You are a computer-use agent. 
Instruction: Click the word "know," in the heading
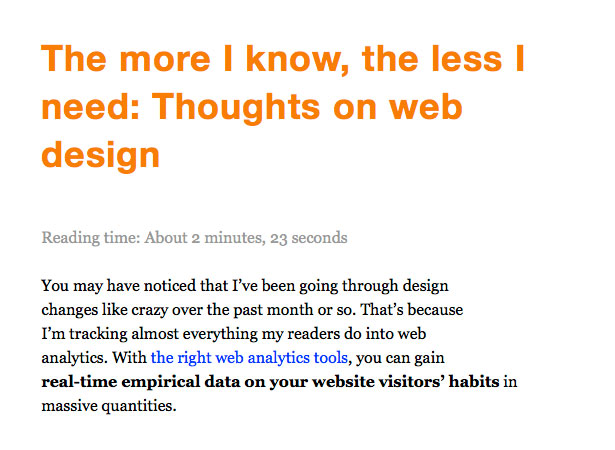(297, 59)
